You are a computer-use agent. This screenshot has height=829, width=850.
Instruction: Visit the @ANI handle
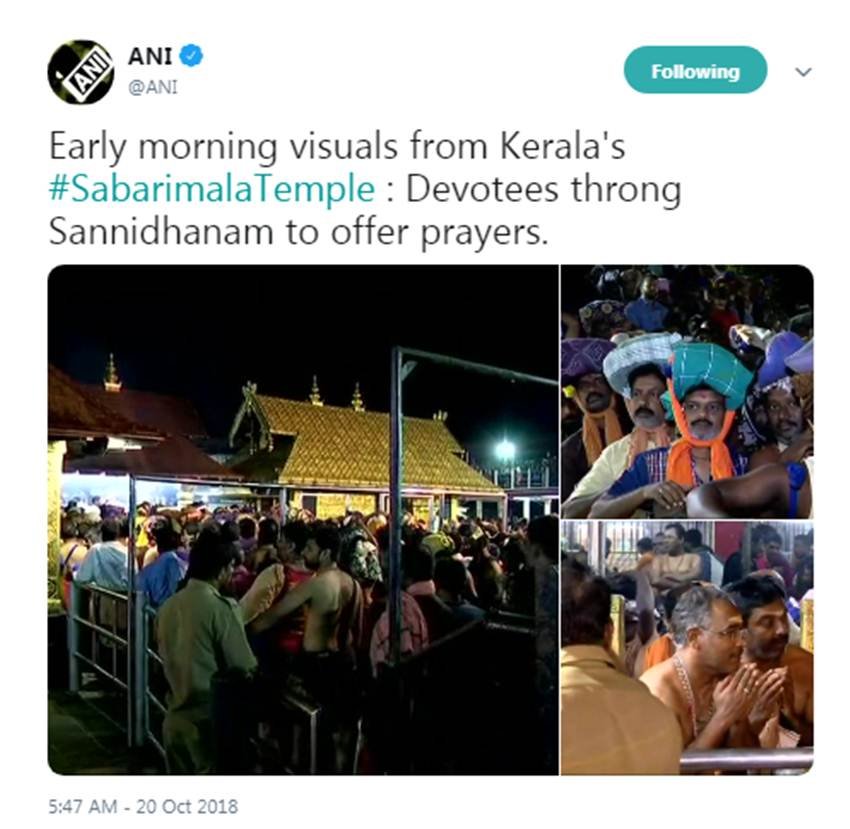tap(153, 87)
